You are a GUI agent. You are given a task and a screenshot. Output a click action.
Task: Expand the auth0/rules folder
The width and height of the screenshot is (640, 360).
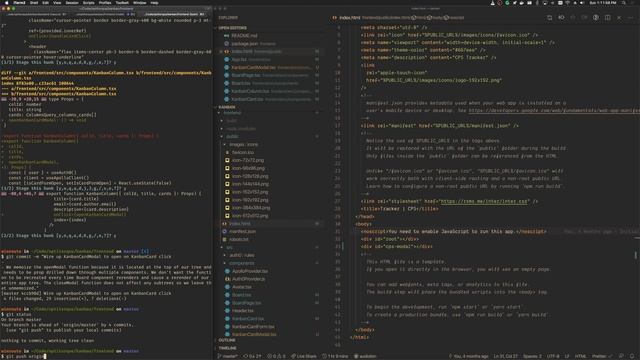[x=242, y=256]
